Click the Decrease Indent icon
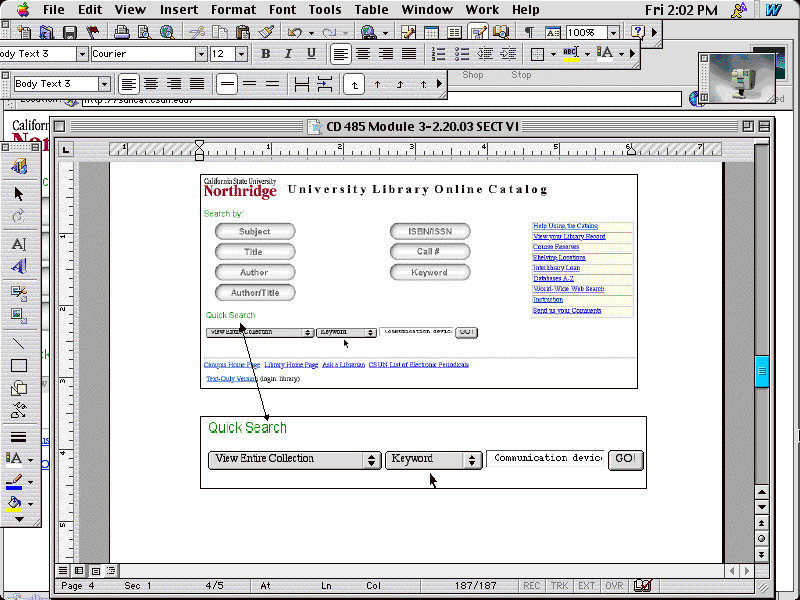 point(485,54)
